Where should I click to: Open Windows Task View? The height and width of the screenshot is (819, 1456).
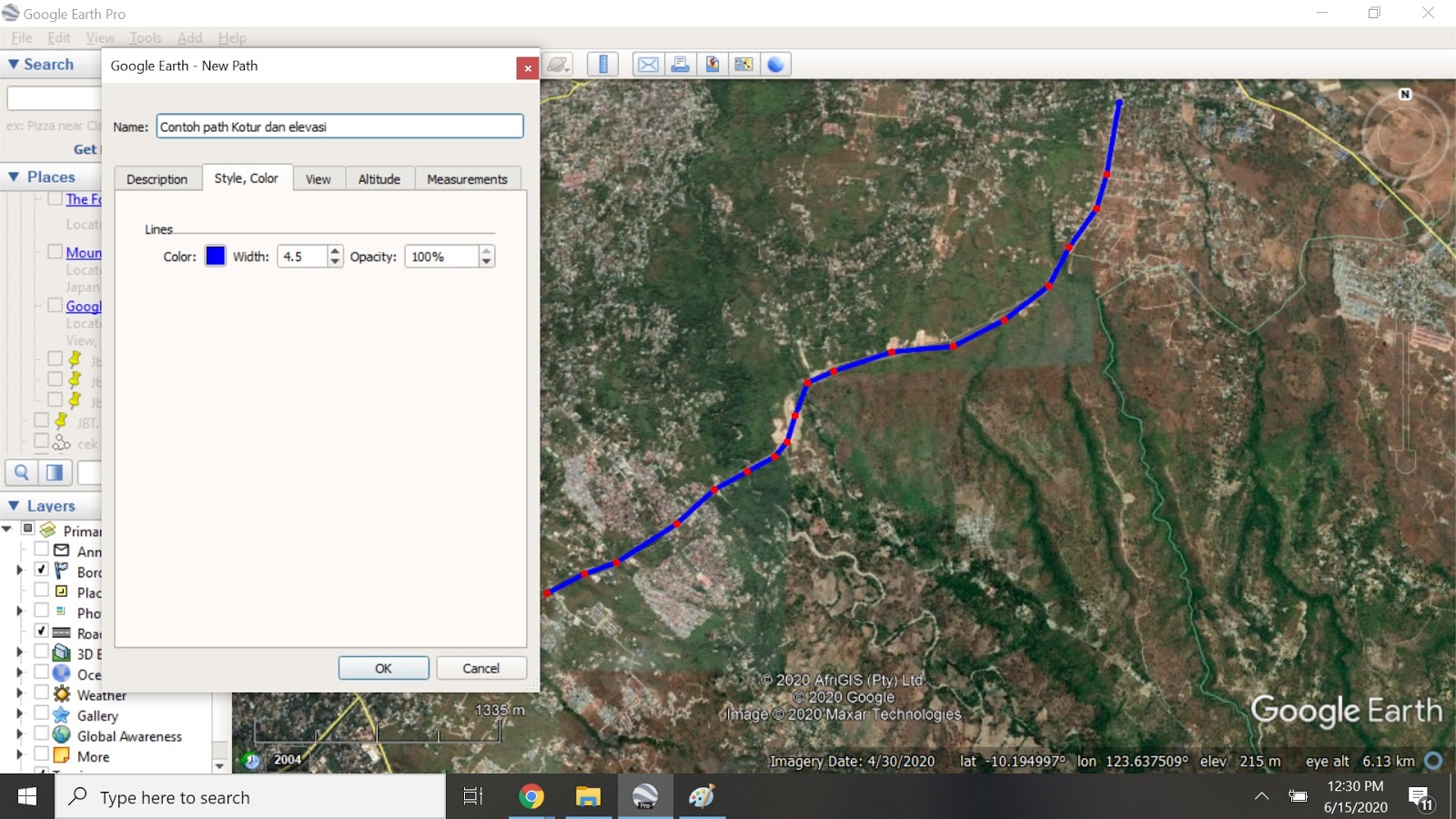coord(473,797)
